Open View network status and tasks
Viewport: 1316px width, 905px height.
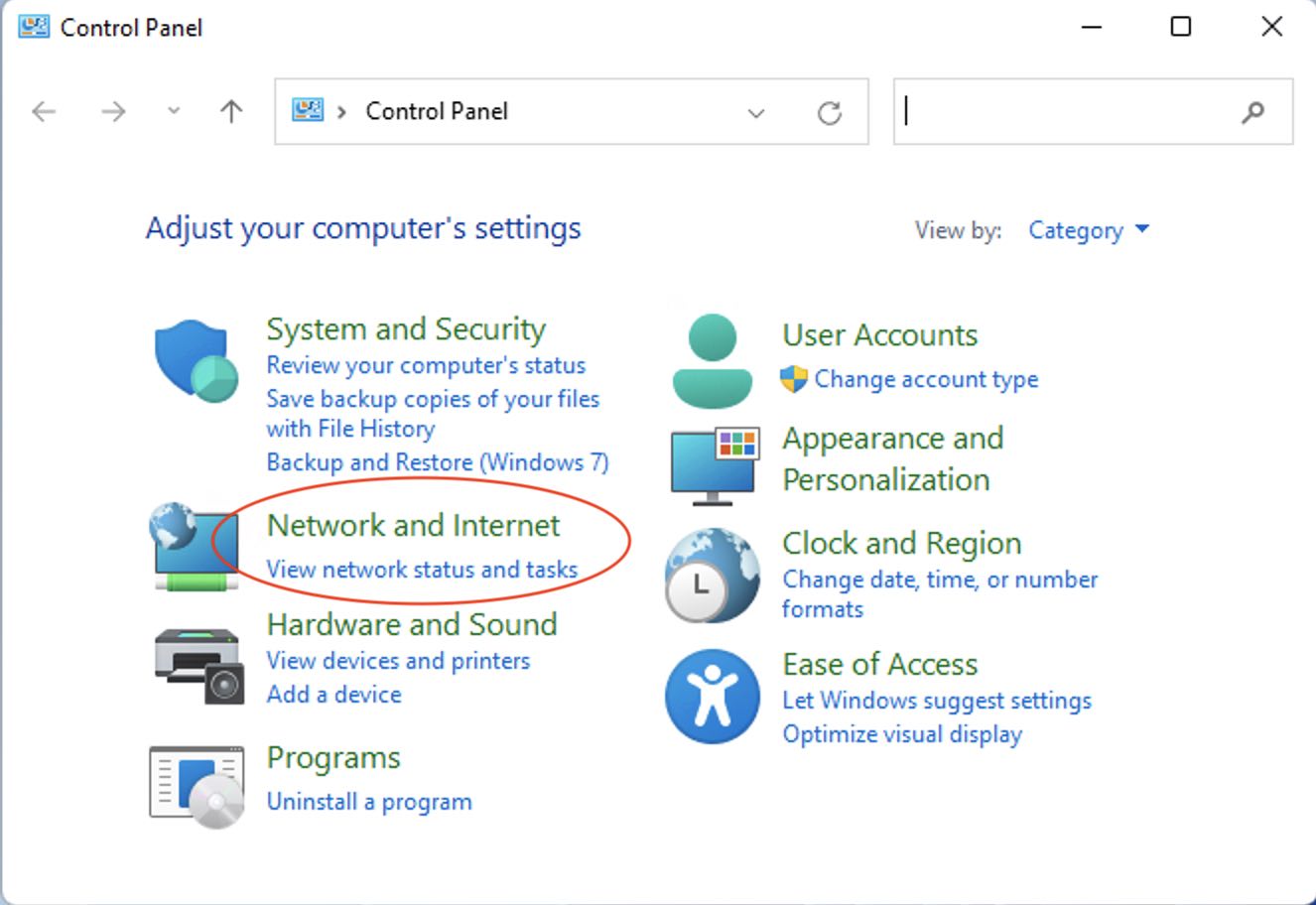pos(422,570)
